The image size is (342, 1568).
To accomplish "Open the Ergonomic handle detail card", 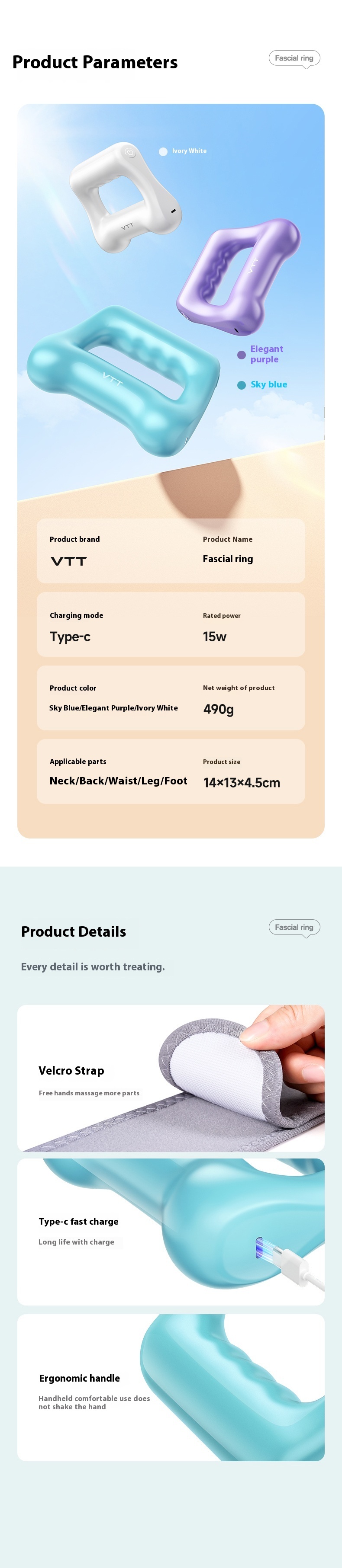I will pos(171,1388).
